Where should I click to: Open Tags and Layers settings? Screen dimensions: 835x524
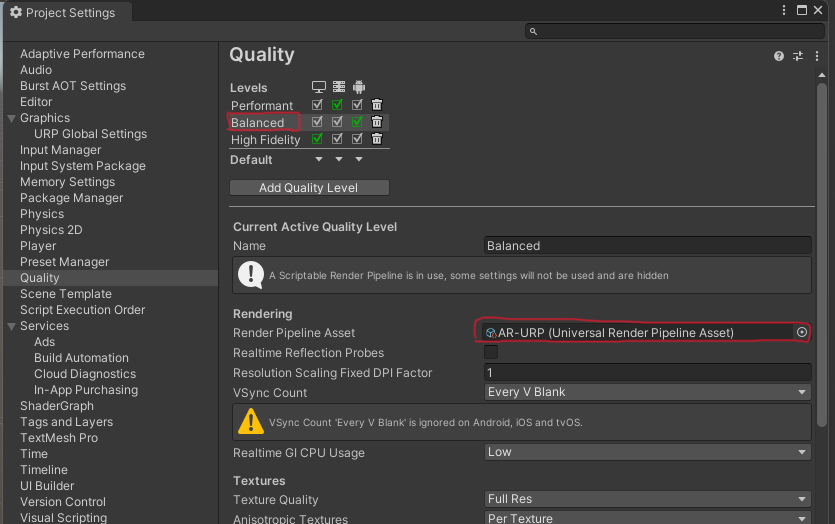(67, 421)
